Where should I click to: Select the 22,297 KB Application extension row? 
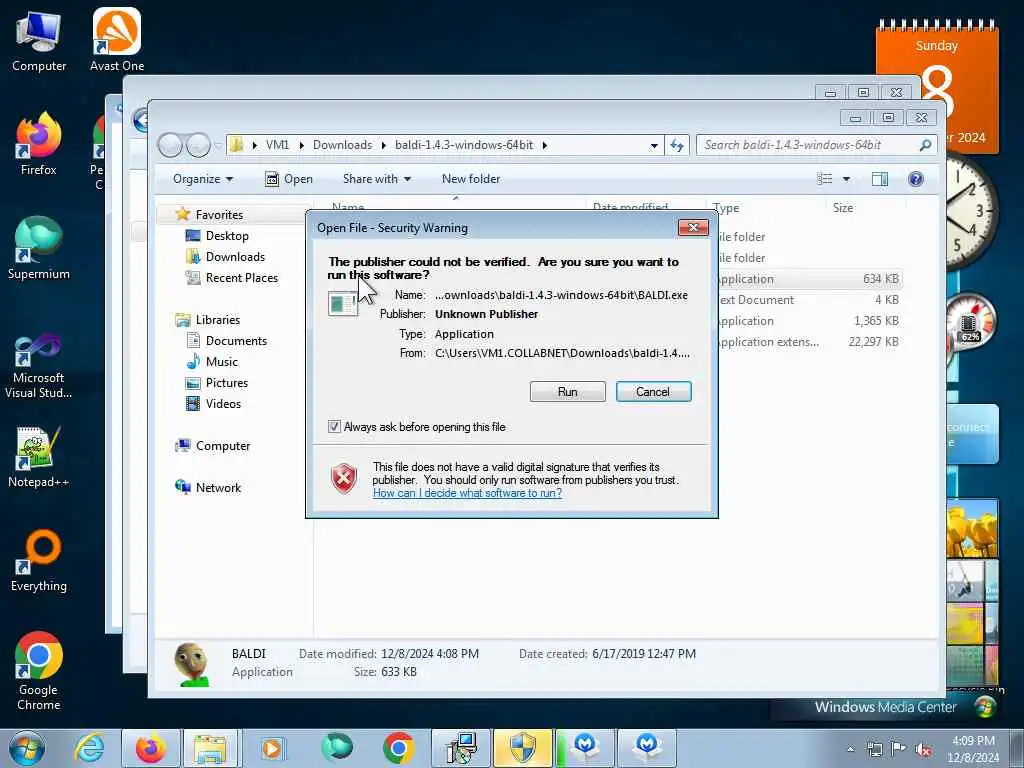pyautogui.click(x=808, y=342)
